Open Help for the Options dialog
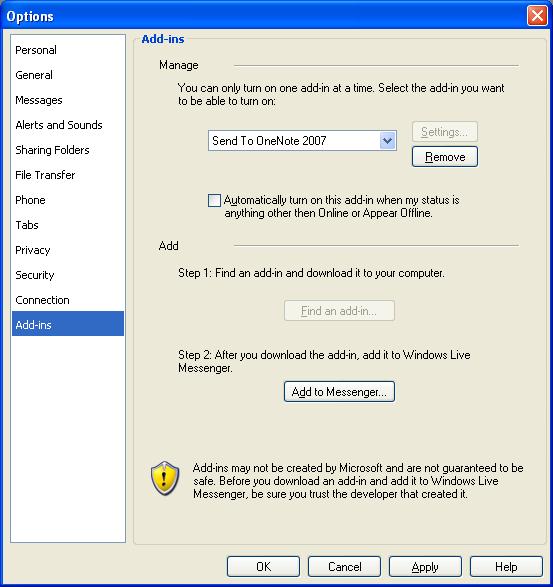The height and width of the screenshot is (587, 553). (506, 566)
